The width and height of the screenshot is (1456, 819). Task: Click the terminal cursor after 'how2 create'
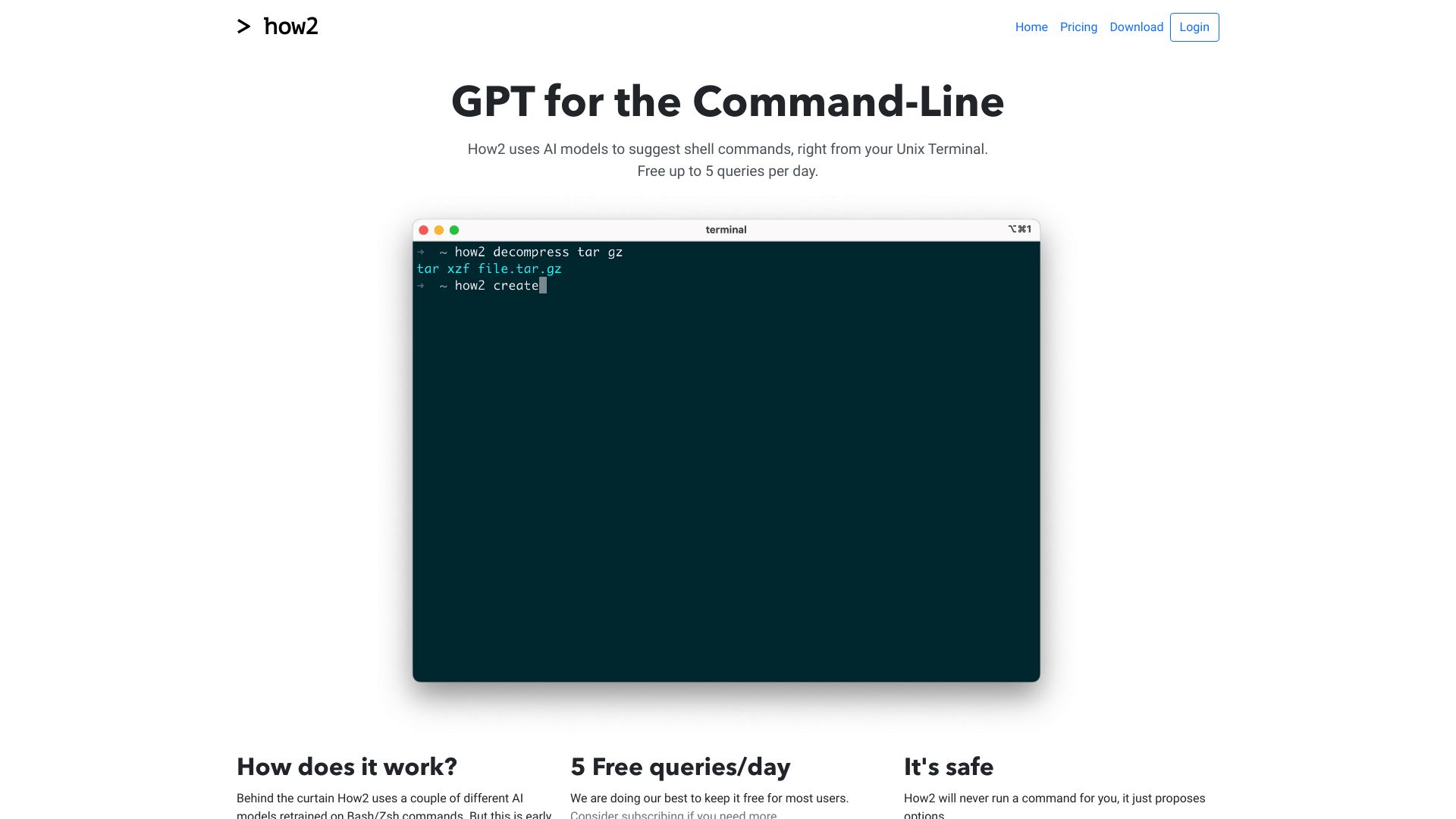(x=543, y=286)
